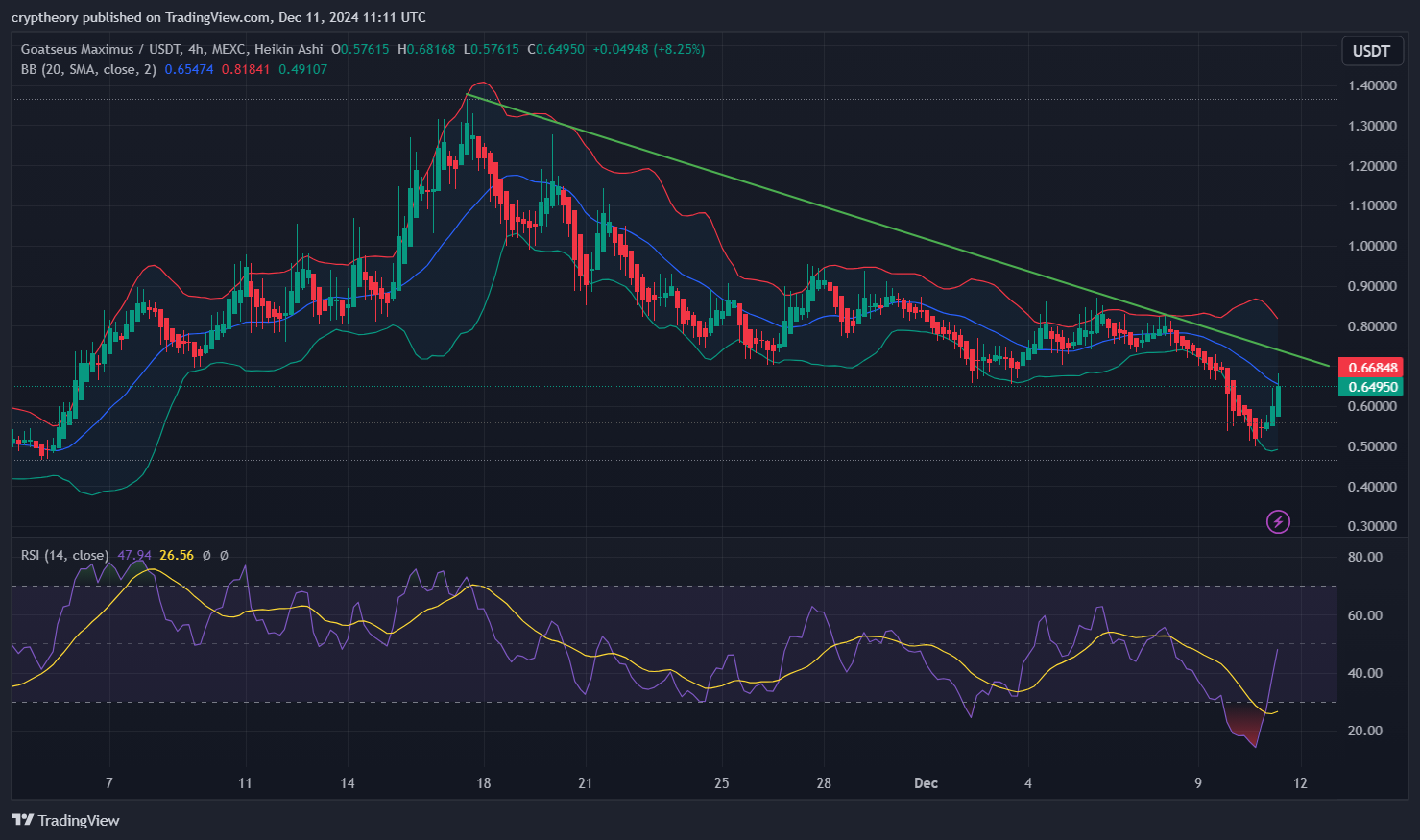Click the 20.00 RSI axis label
This screenshot has height=840, width=1420.
tap(1364, 731)
